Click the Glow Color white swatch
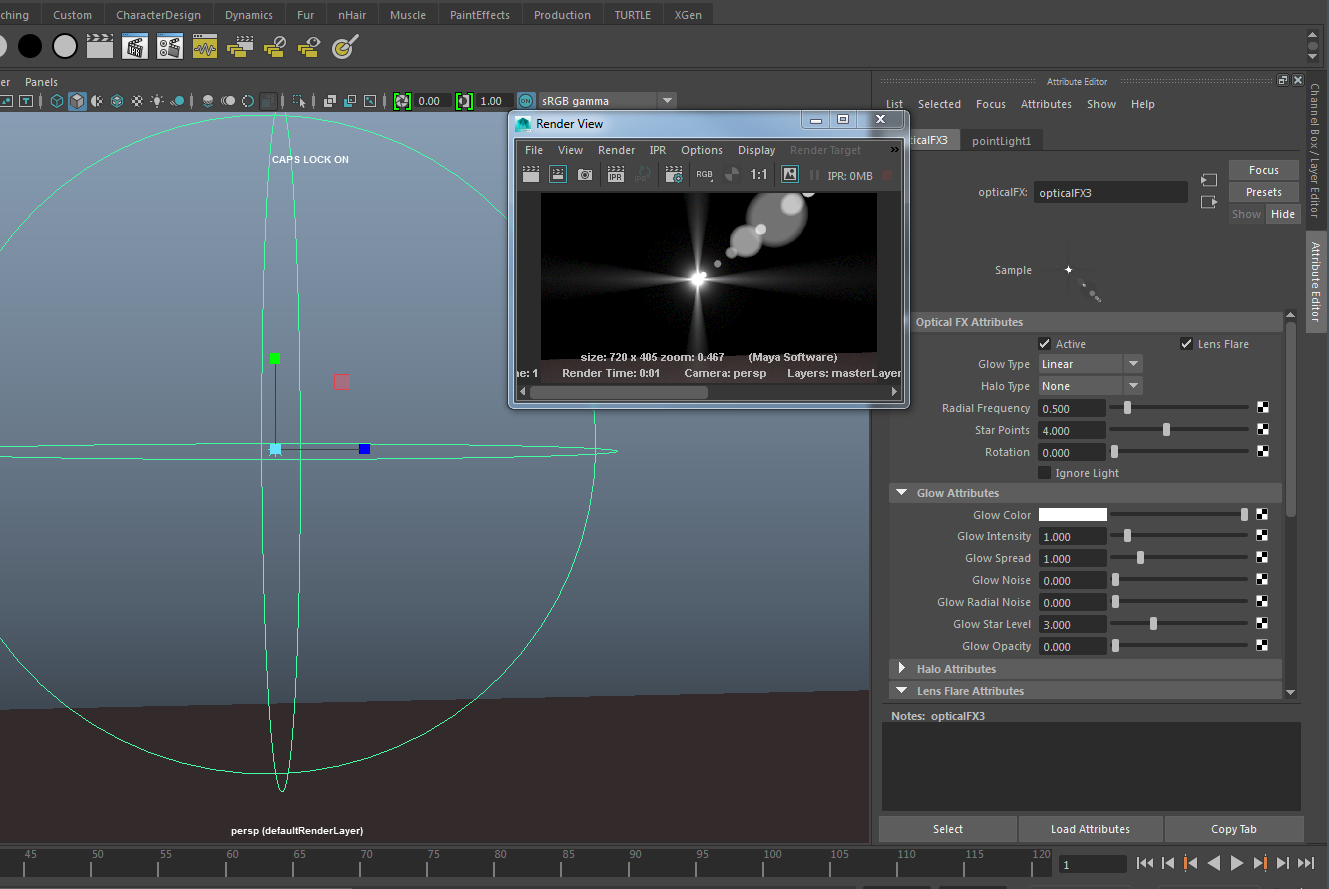1329x889 pixels. (1072, 515)
